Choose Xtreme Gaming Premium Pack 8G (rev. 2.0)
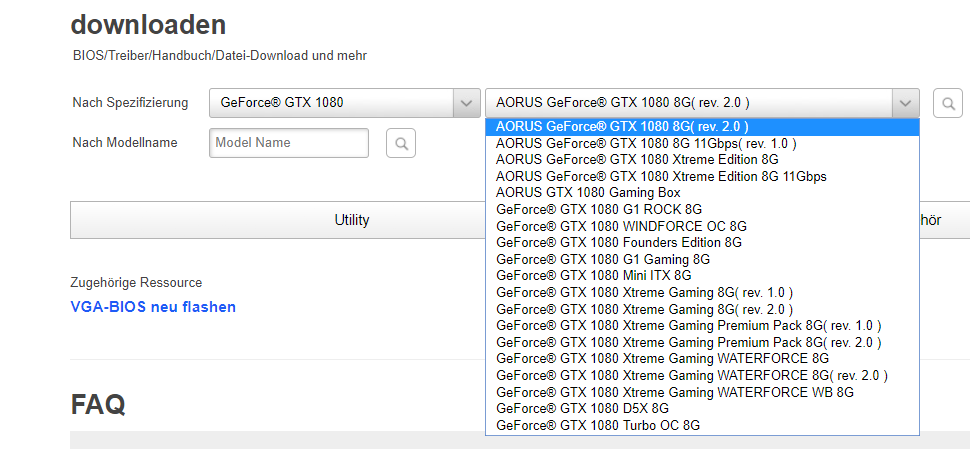The width and height of the screenshot is (970, 449). pyautogui.click(x=702, y=342)
